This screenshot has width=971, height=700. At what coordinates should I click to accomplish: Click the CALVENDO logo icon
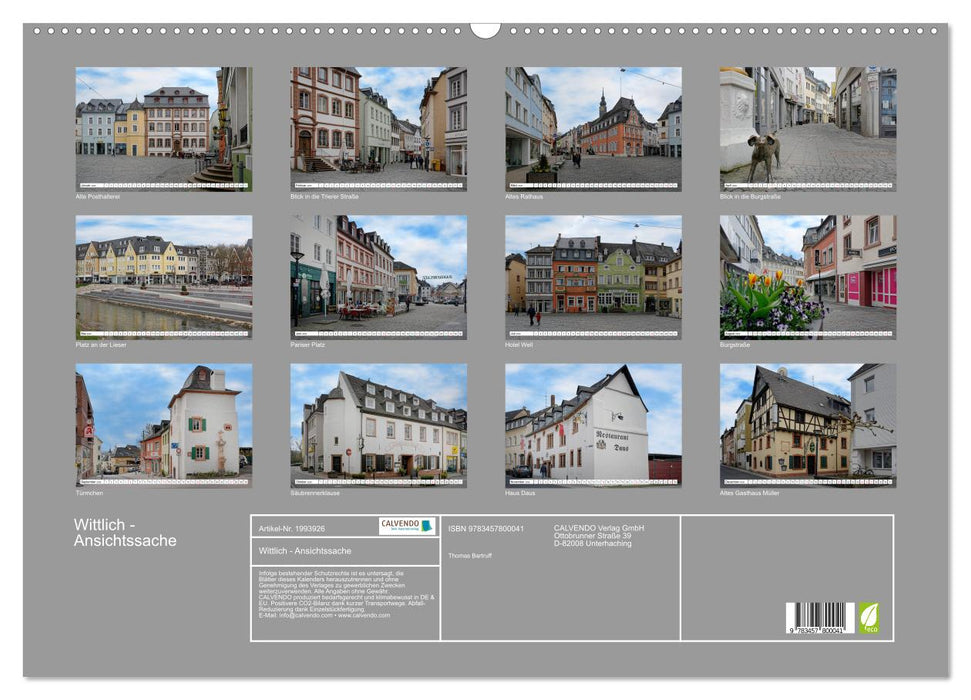[403, 525]
